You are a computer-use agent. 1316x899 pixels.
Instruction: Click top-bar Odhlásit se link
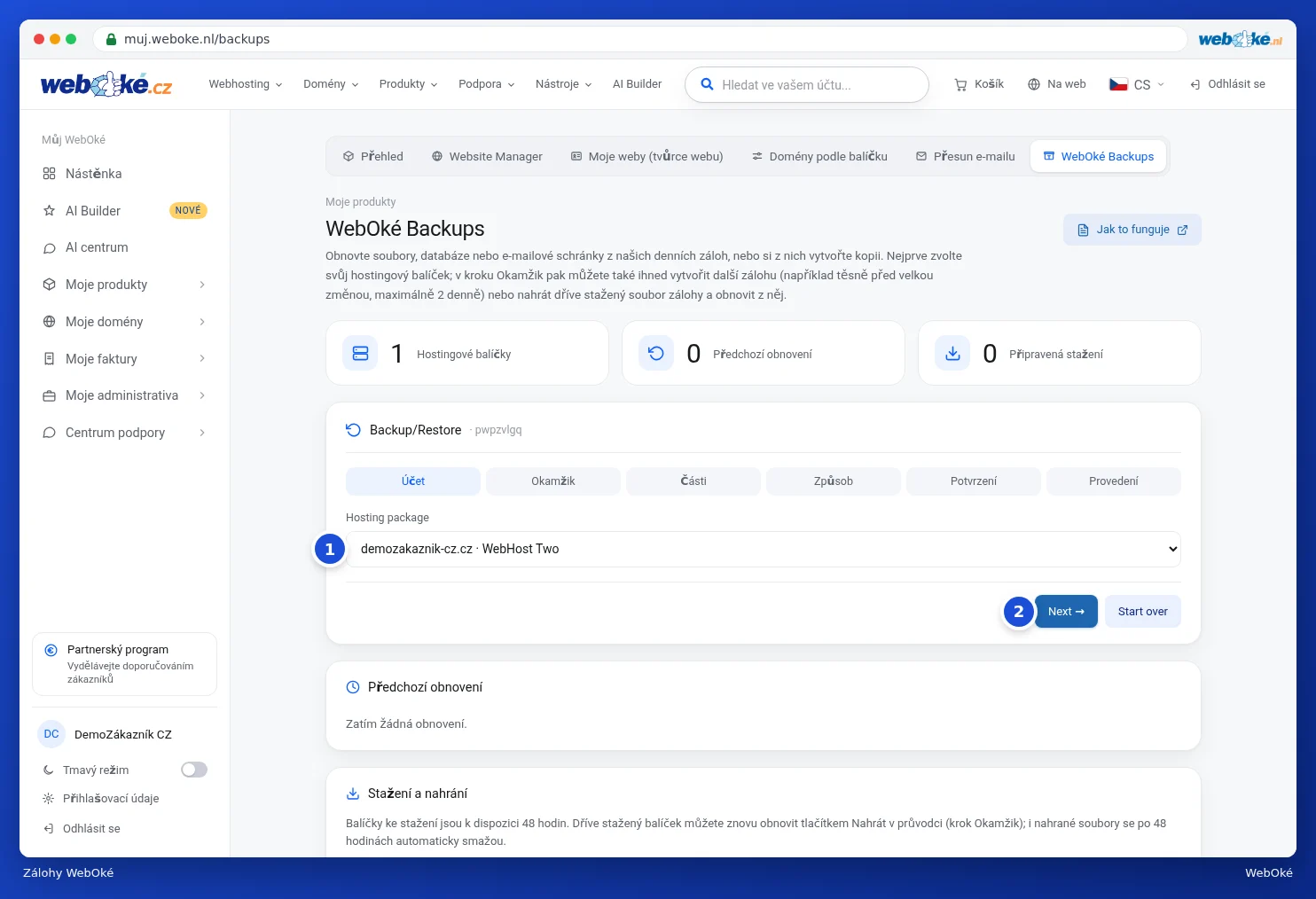point(1227,84)
